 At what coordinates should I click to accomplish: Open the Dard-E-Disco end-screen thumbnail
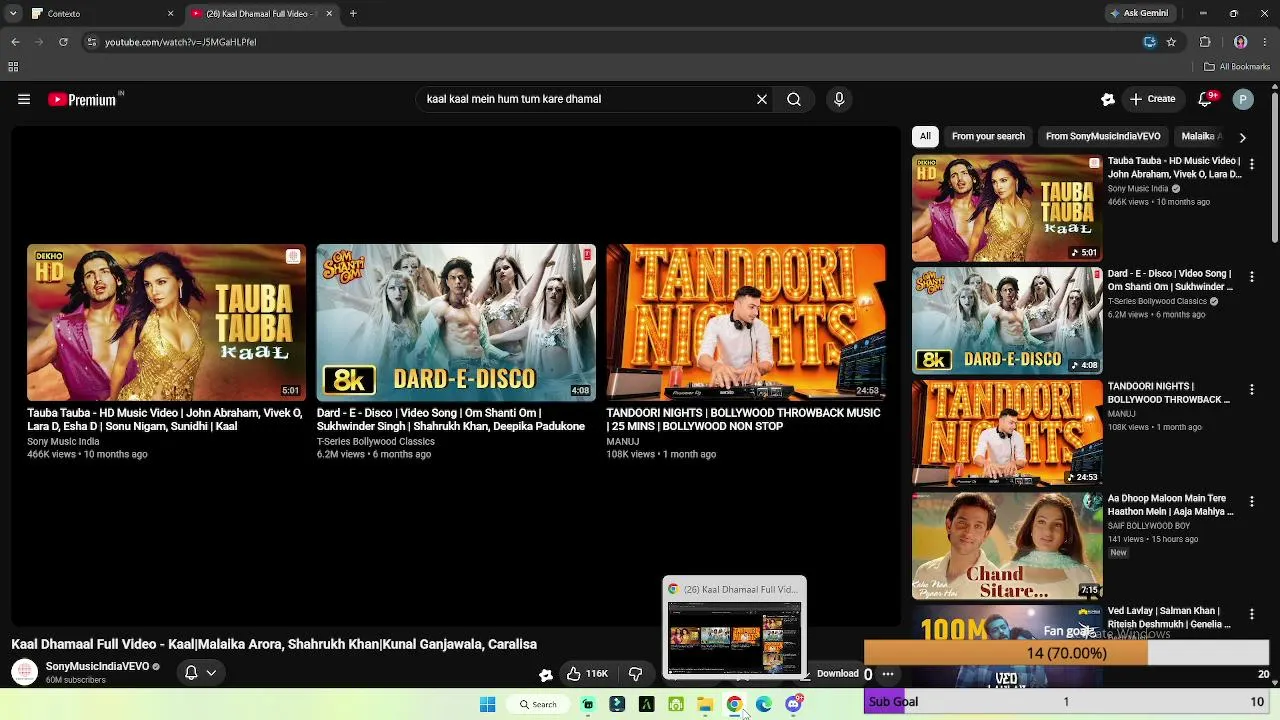click(x=456, y=322)
